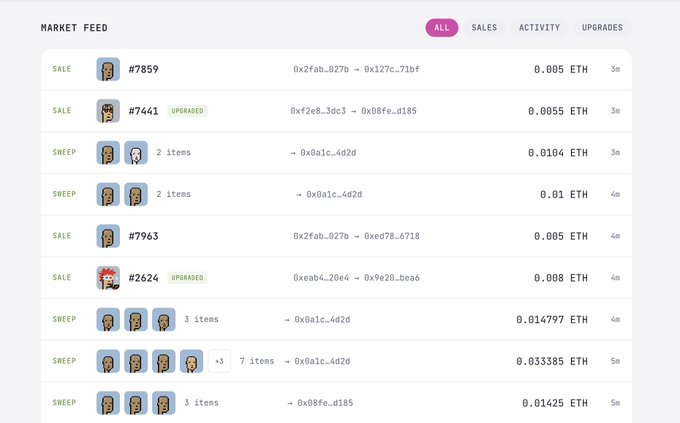Click addresses 0x2fab…027b → 0xed78…6718
The width and height of the screenshot is (680, 423).
(x=356, y=236)
